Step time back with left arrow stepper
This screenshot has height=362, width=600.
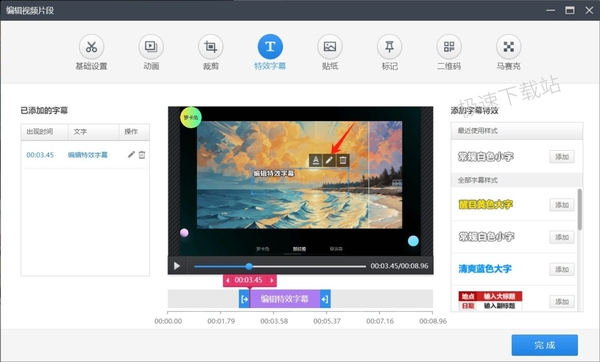pyautogui.click(x=228, y=280)
